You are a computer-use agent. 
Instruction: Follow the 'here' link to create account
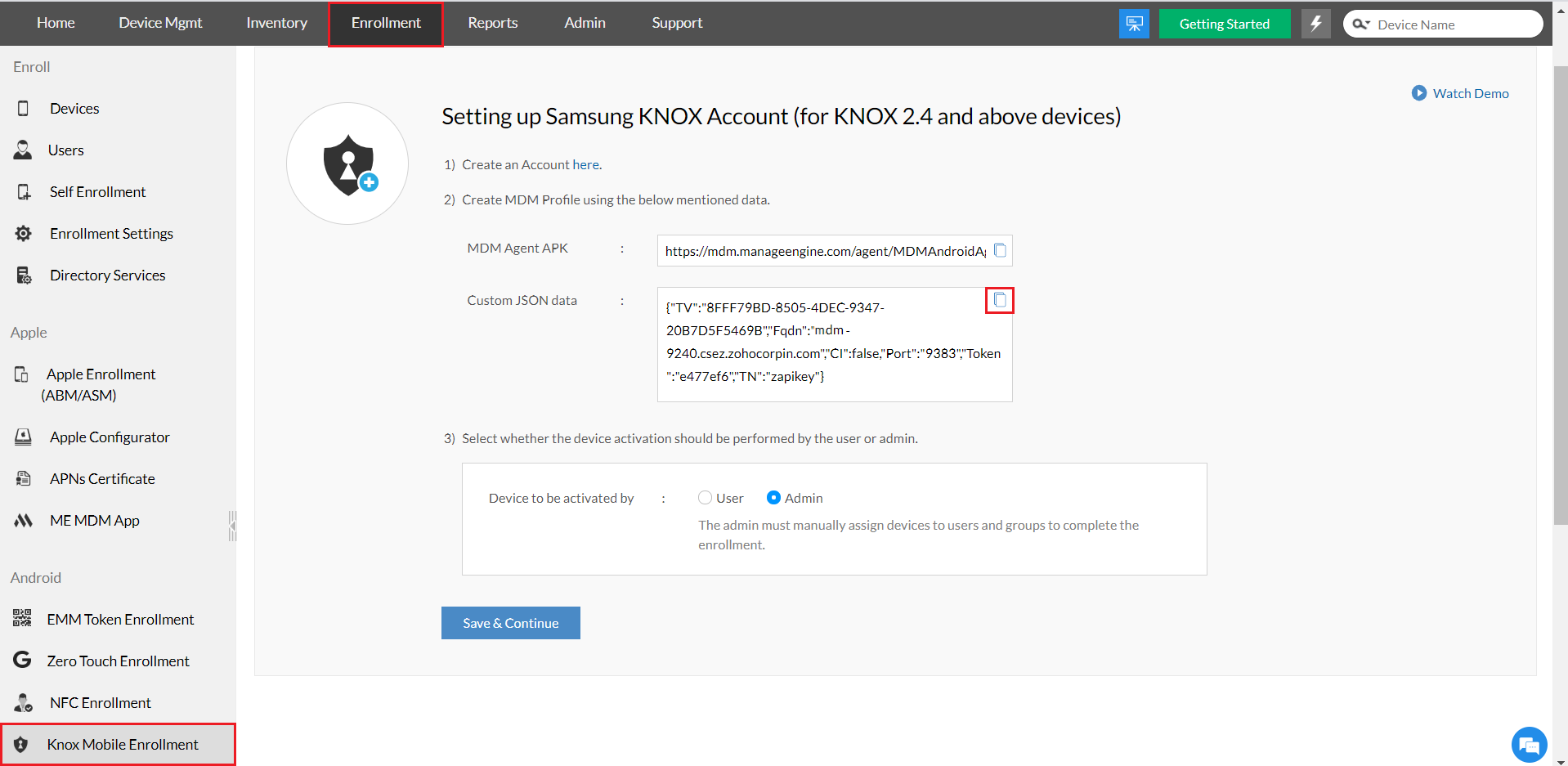click(x=585, y=164)
